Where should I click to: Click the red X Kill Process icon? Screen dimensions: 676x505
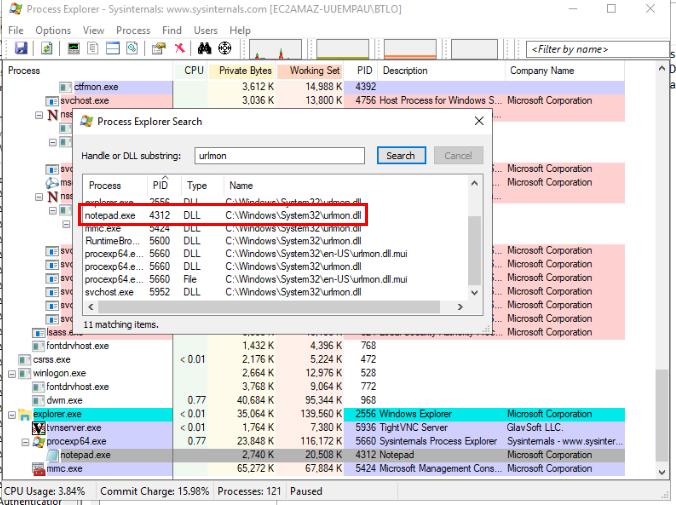(180, 48)
